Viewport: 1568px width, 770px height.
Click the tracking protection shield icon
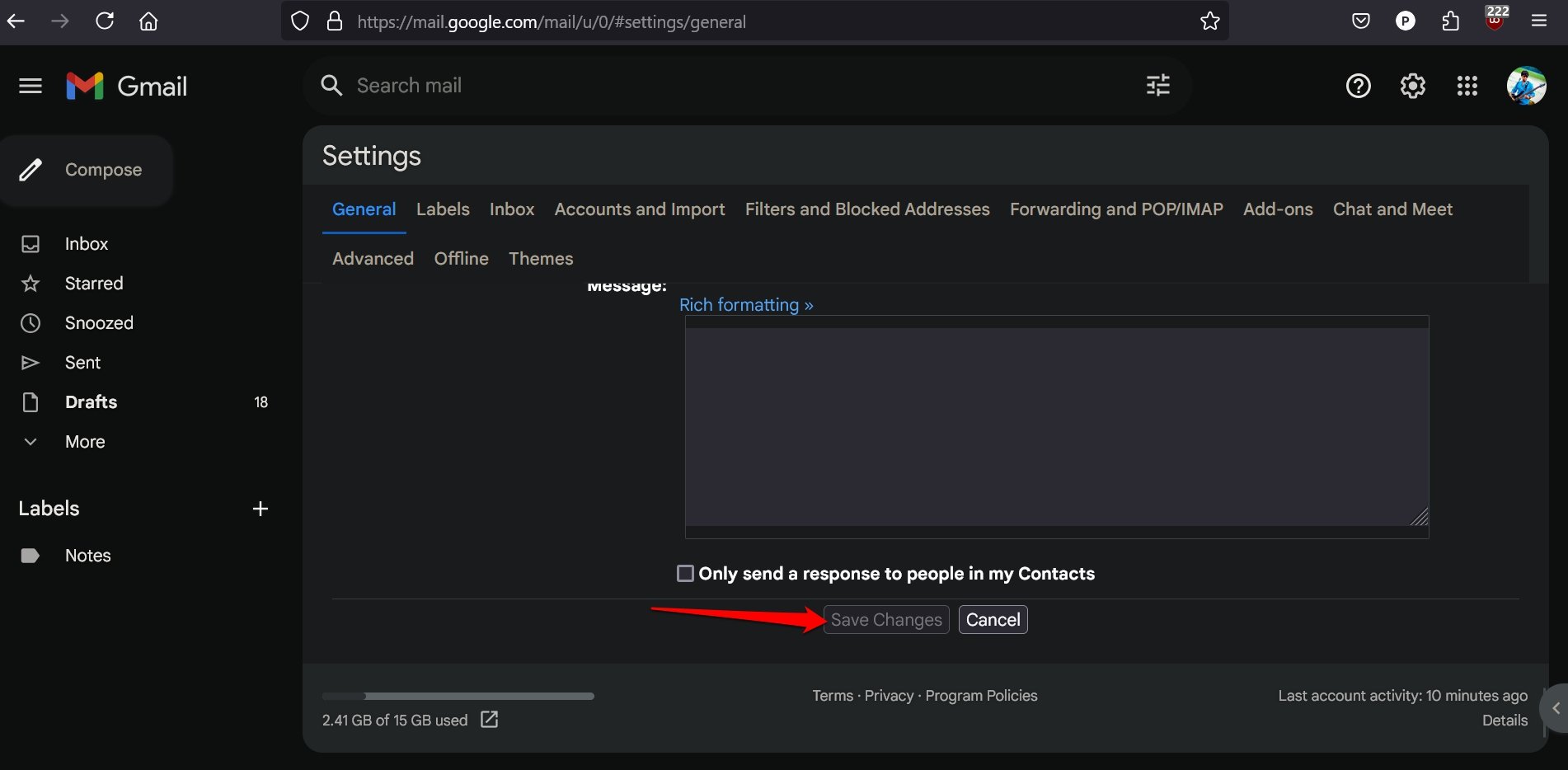coord(300,21)
